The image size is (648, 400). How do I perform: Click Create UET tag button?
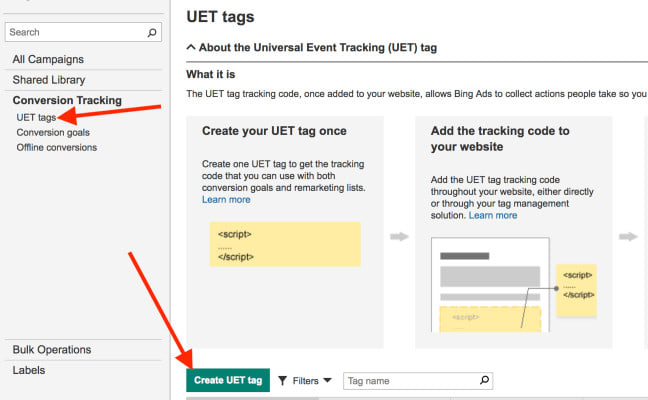pyautogui.click(x=228, y=380)
